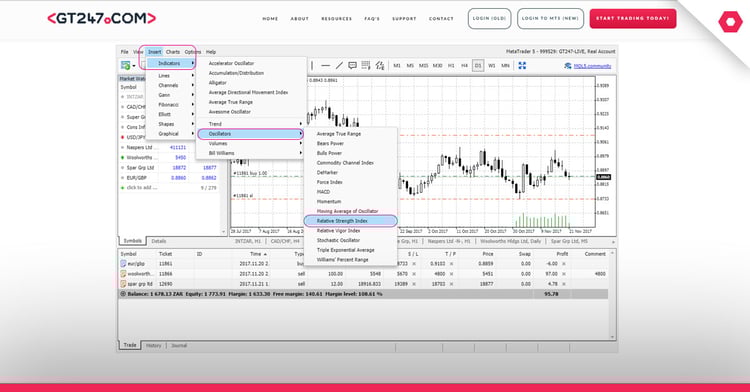This screenshot has width=750, height=392.
Task: Select the horizontal line drawing tool
Action: (326, 65)
